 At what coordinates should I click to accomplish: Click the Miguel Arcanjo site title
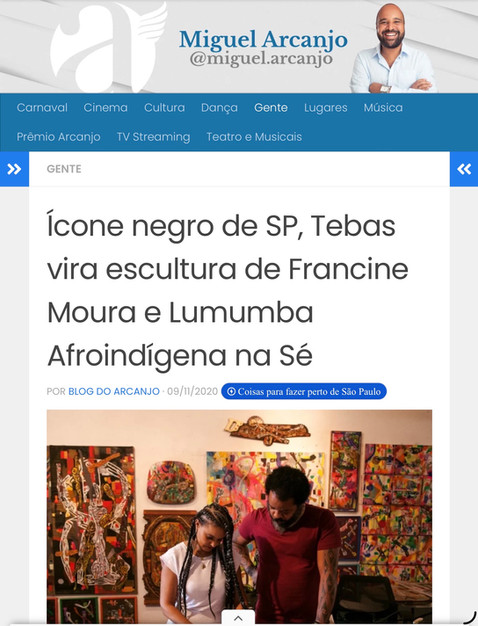click(263, 40)
